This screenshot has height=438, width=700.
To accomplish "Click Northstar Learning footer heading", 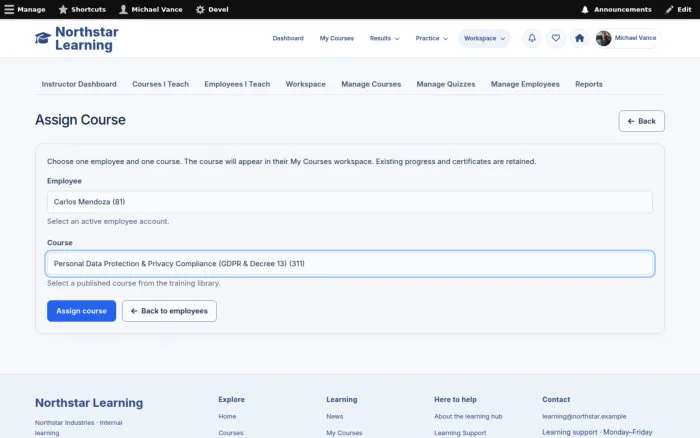I will [x=89, y=403].
